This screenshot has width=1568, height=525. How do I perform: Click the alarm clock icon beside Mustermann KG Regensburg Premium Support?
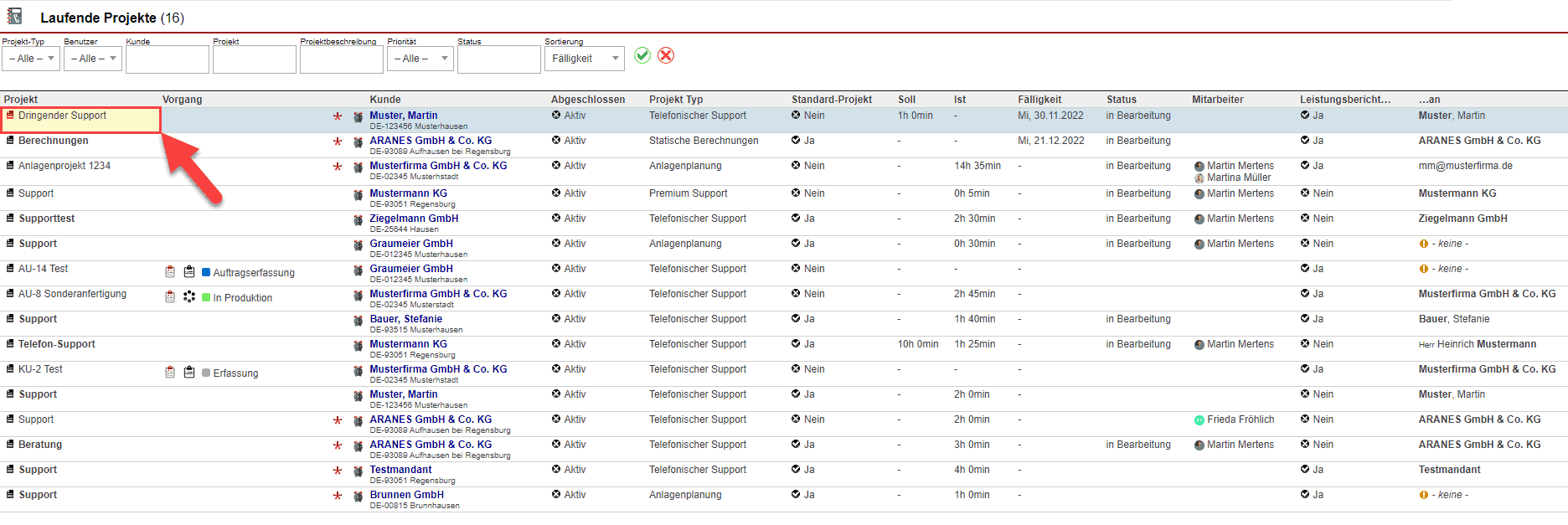tap(358, 195)
